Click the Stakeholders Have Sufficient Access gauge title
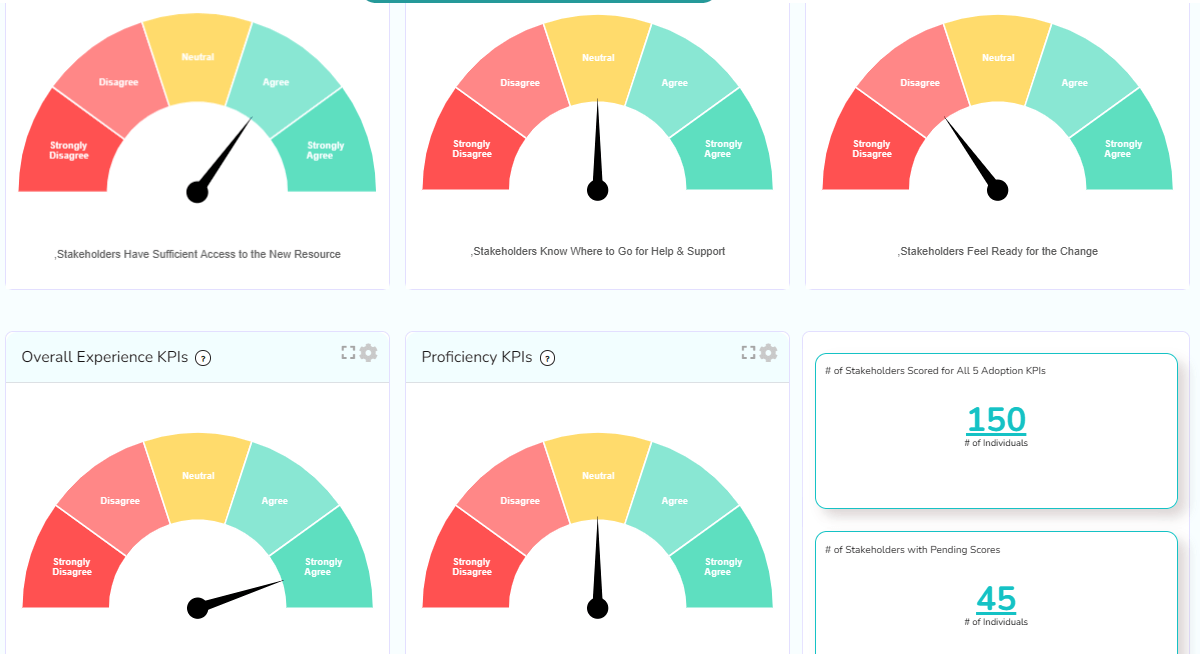This screenshot has height=654, width=1200. 197,254
